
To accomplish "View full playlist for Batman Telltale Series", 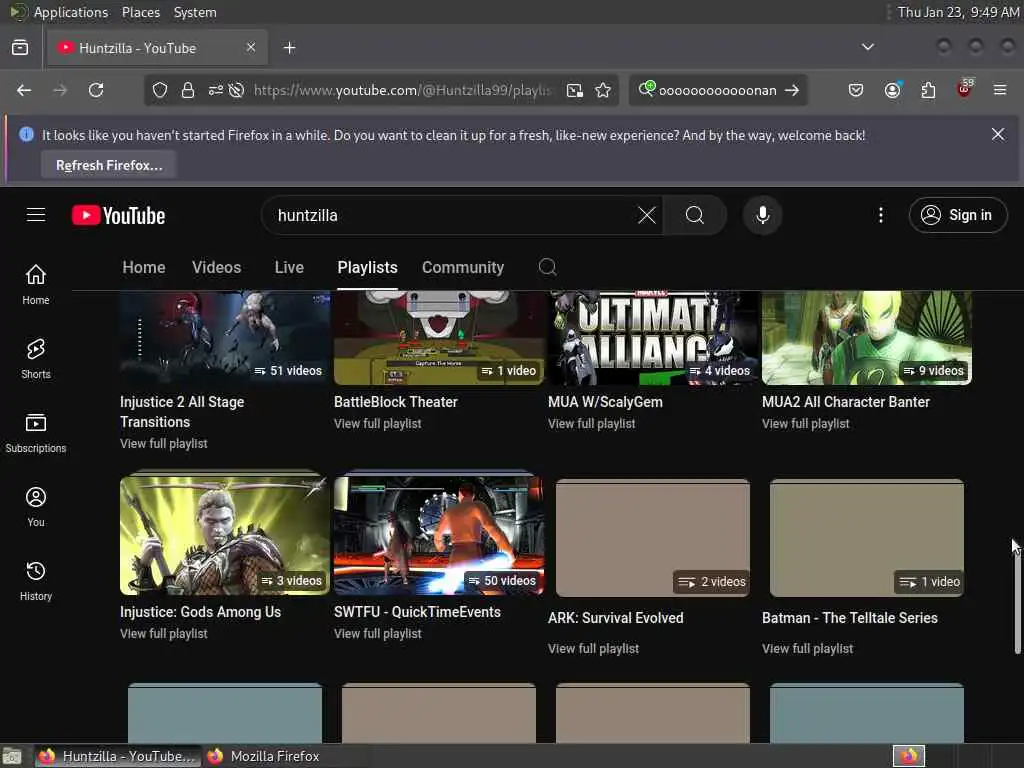I will [807, 648].
